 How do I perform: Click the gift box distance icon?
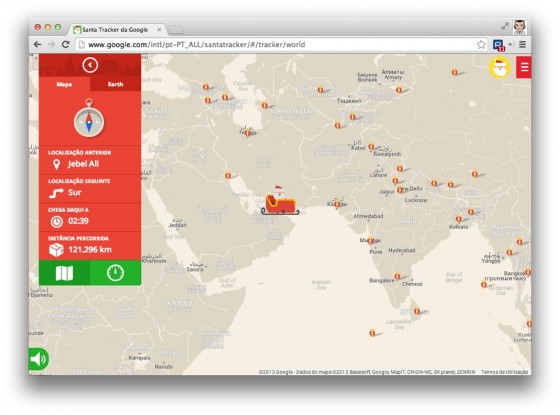[56, 250]
